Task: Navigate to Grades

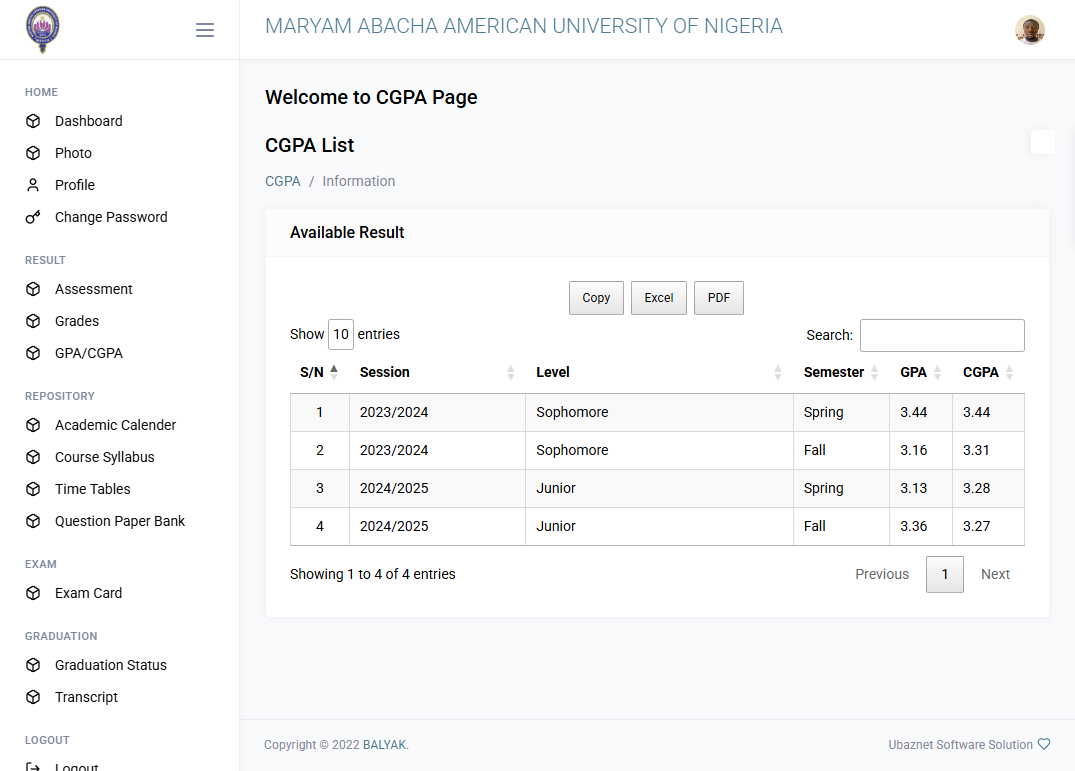Action: coord(77,321)
